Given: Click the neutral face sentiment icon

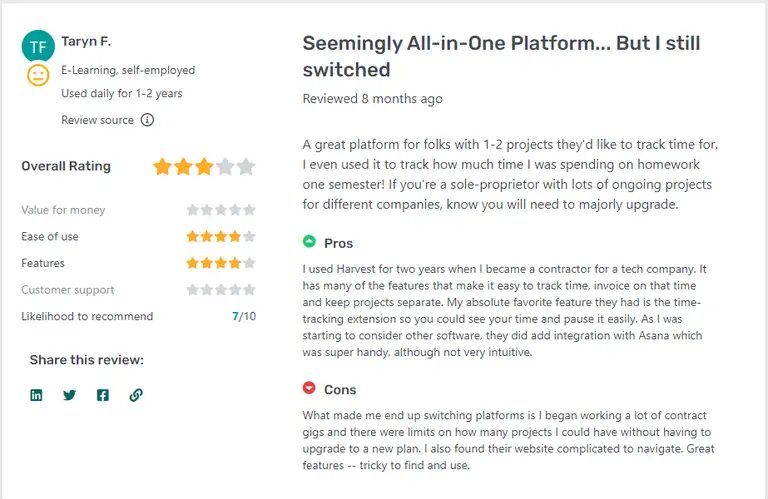Looking at the screenshot, I should pos(38,75).
